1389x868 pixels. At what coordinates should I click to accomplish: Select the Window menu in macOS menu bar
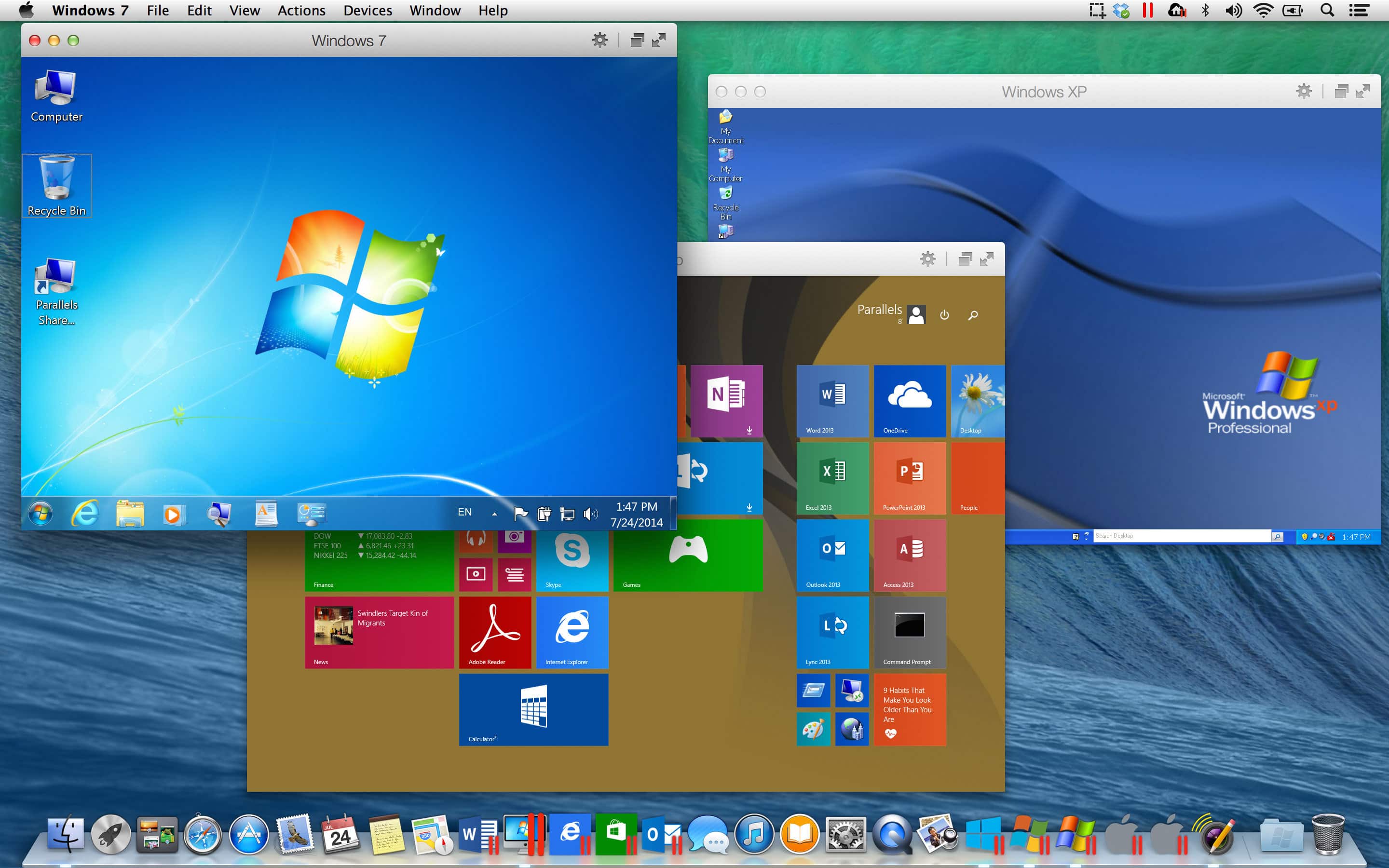[435, 11]
